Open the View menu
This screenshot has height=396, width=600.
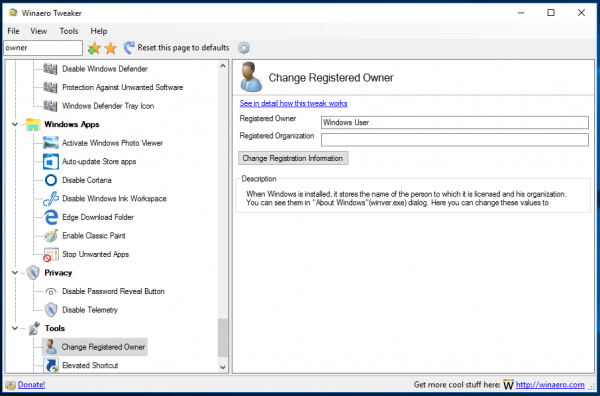tap(39, 31)
